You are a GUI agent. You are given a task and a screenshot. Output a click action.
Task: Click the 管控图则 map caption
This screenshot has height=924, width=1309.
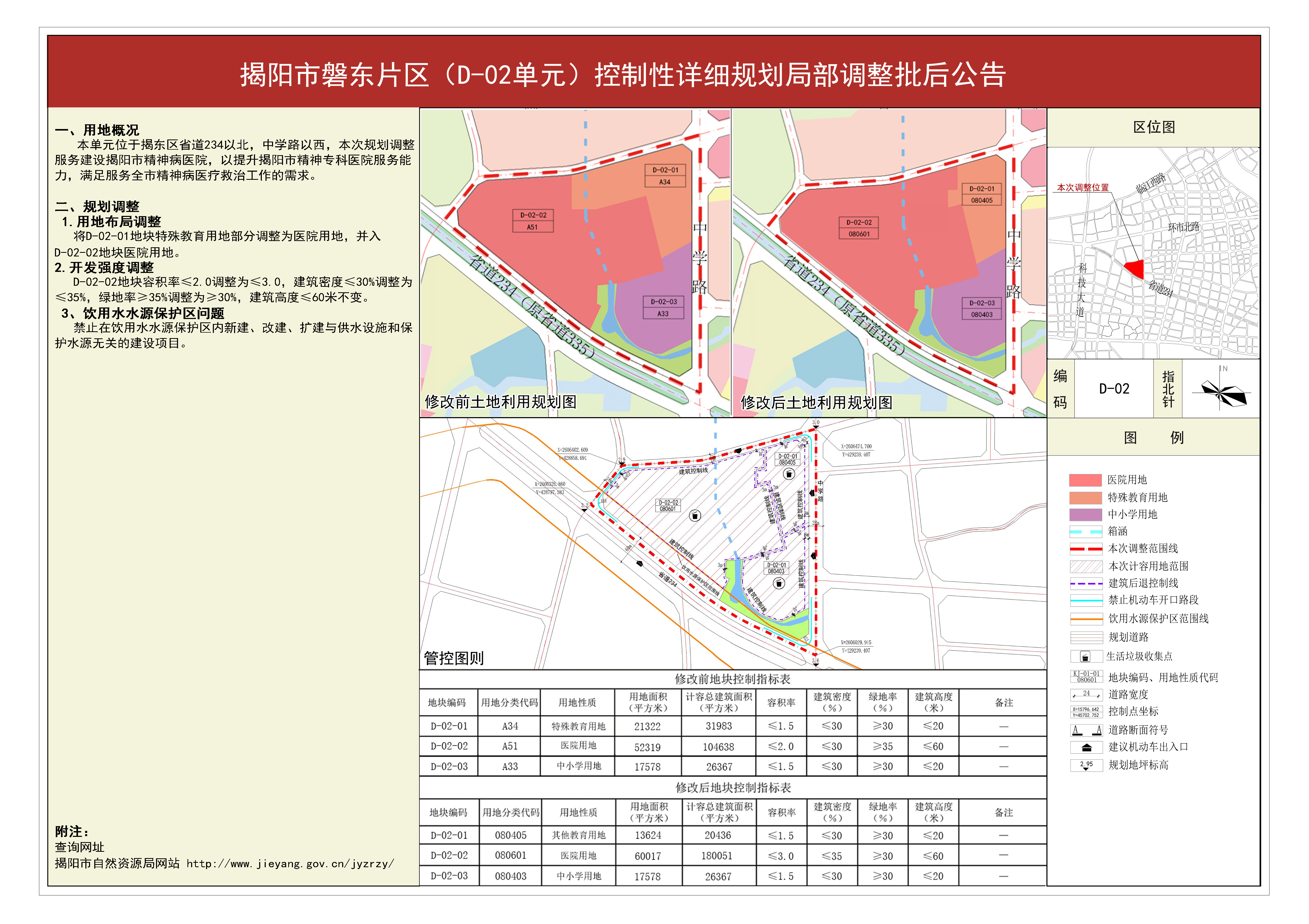point(454,659)
